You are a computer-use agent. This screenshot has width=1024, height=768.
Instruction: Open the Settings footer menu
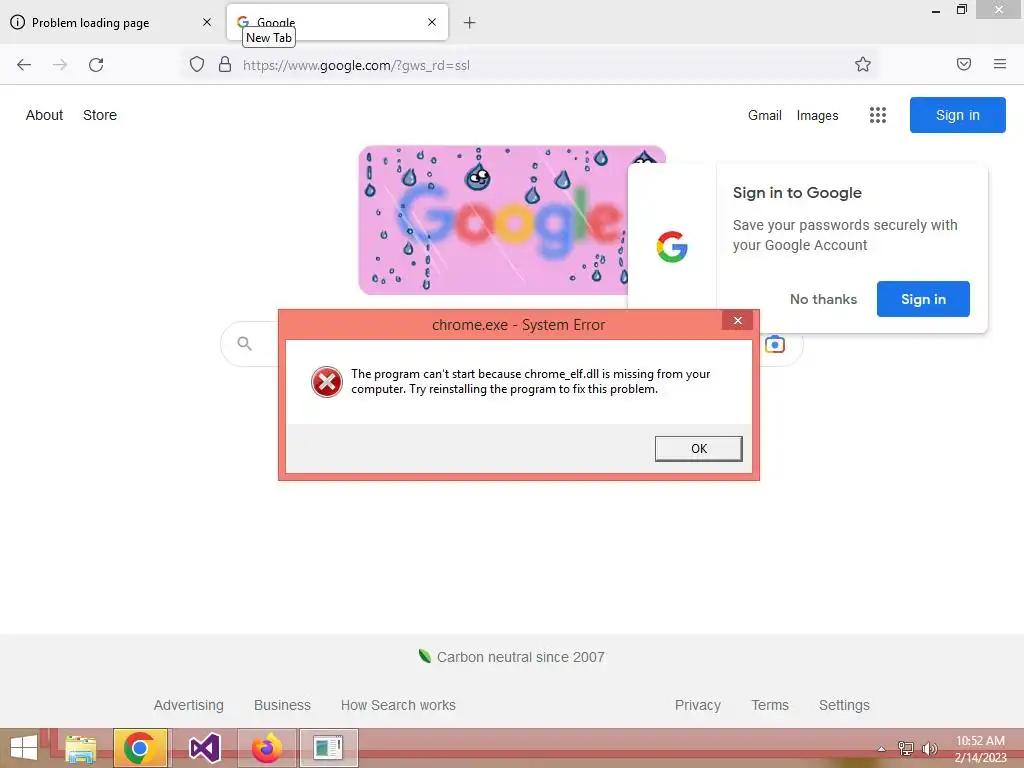click(x=844, y=705)
